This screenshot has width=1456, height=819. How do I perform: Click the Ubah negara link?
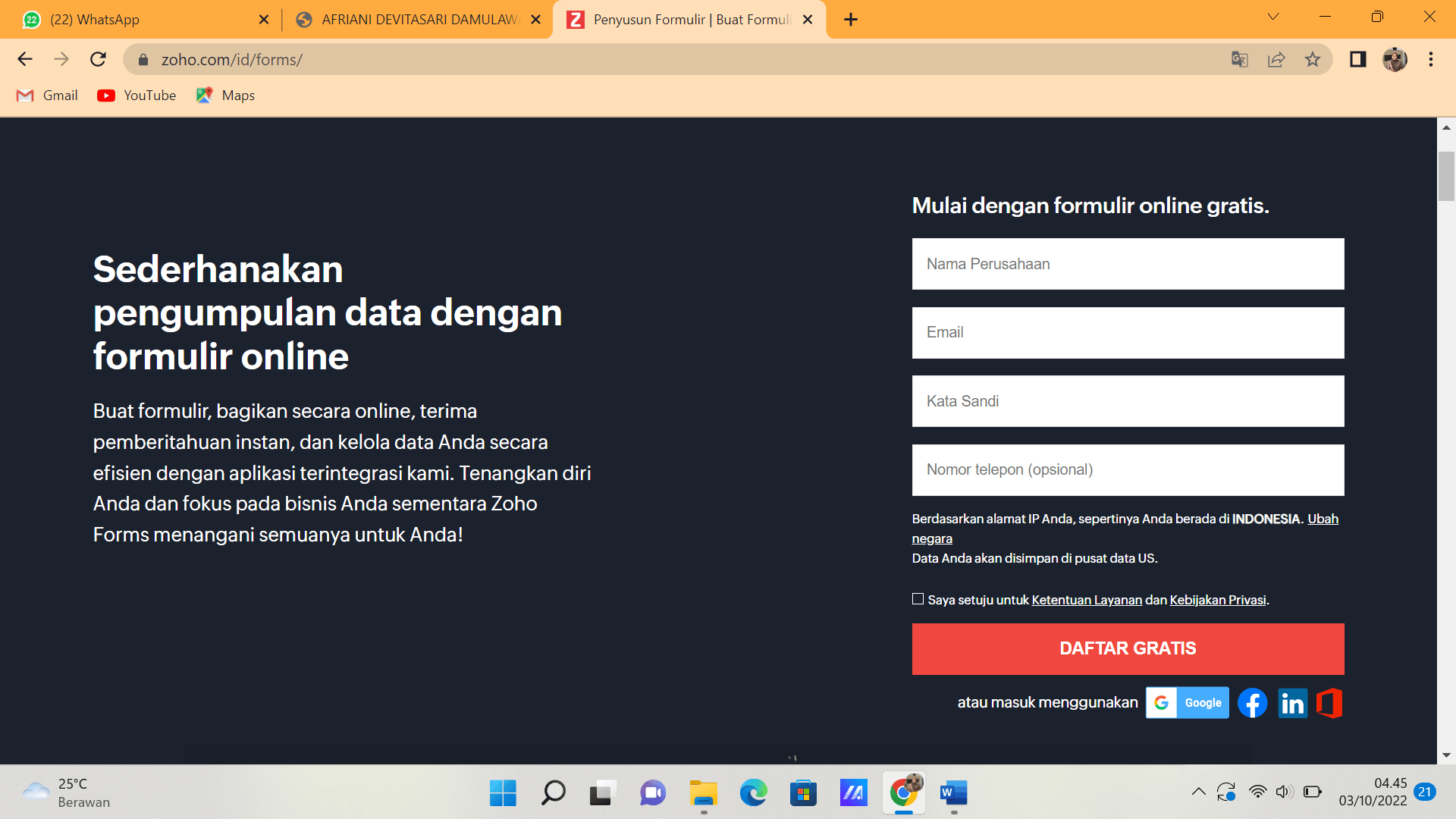coord(1323,519)
